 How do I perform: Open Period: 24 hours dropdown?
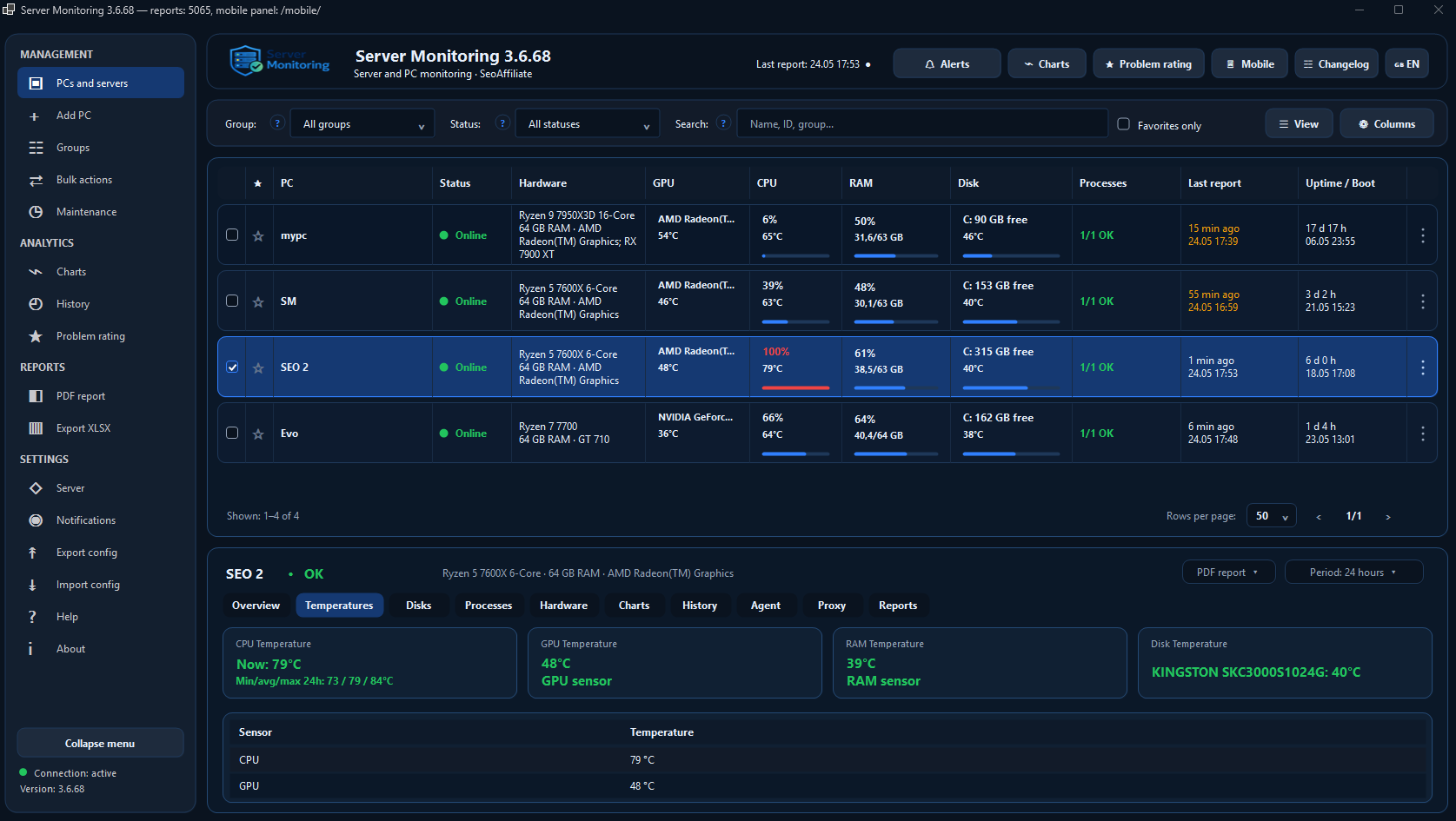tap(1353, 573)
